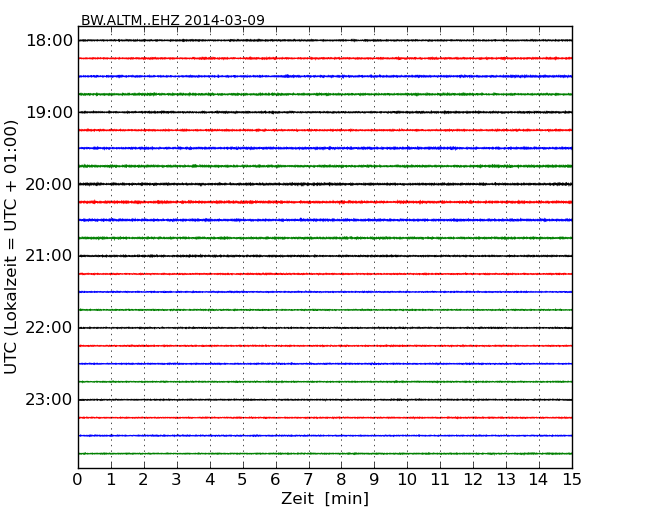Viewport: 650px width, 520px height.
Task: Pick the 22:00 time tick label
Action: coord(49,328)
